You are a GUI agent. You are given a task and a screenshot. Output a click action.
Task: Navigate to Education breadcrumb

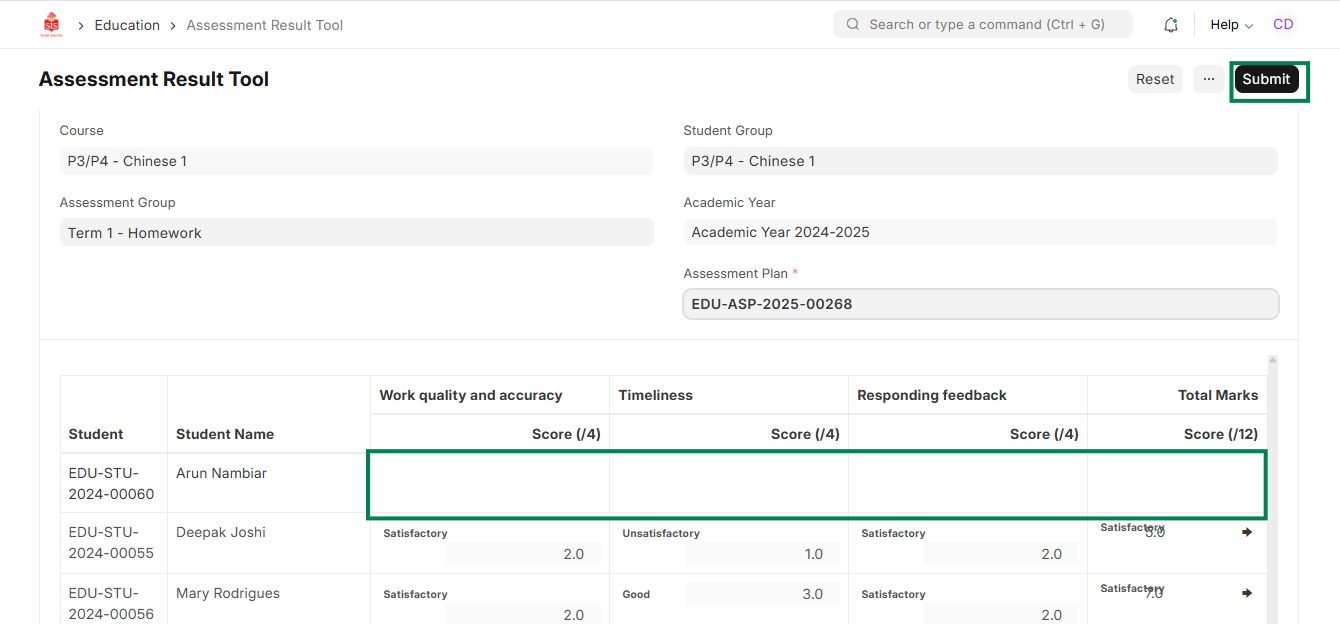pyautogui.click(x=127, y=25)
